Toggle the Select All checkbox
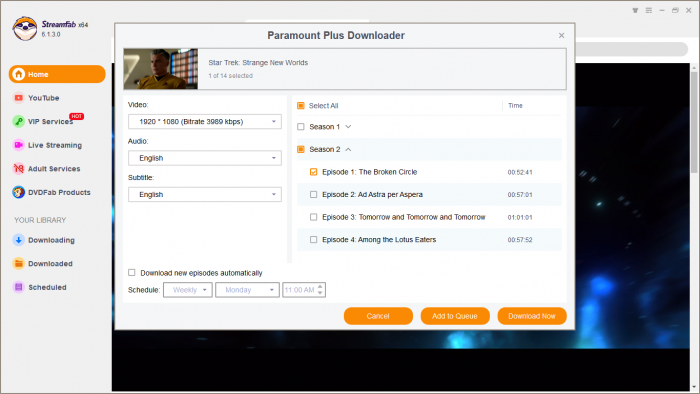 click(x=301, y=106)
